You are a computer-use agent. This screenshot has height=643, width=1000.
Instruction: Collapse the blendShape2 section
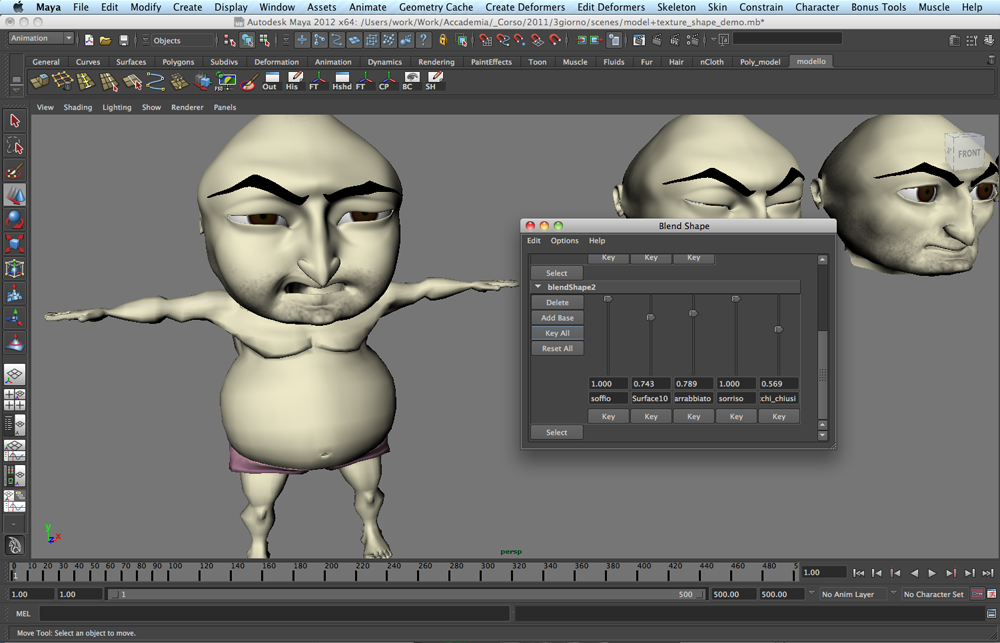tap(537, 286)
